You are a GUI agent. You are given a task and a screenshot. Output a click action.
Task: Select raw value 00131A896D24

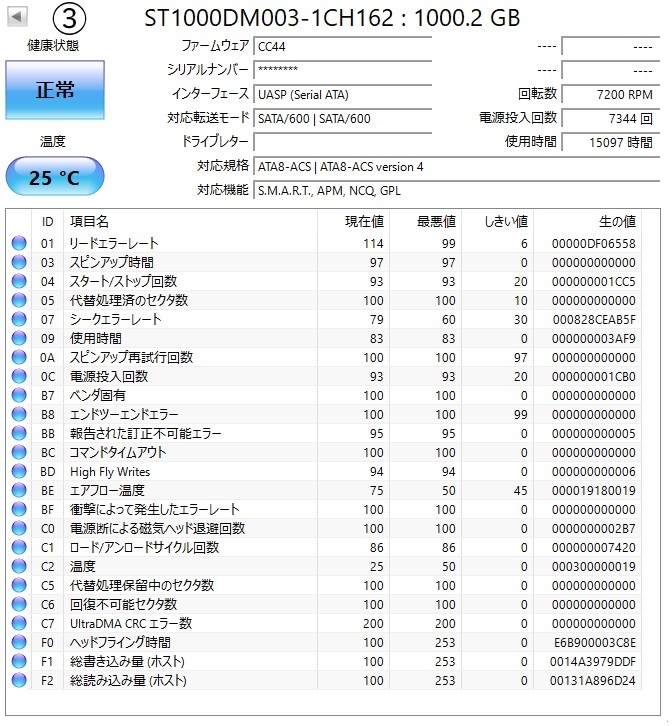pos(593,680)
